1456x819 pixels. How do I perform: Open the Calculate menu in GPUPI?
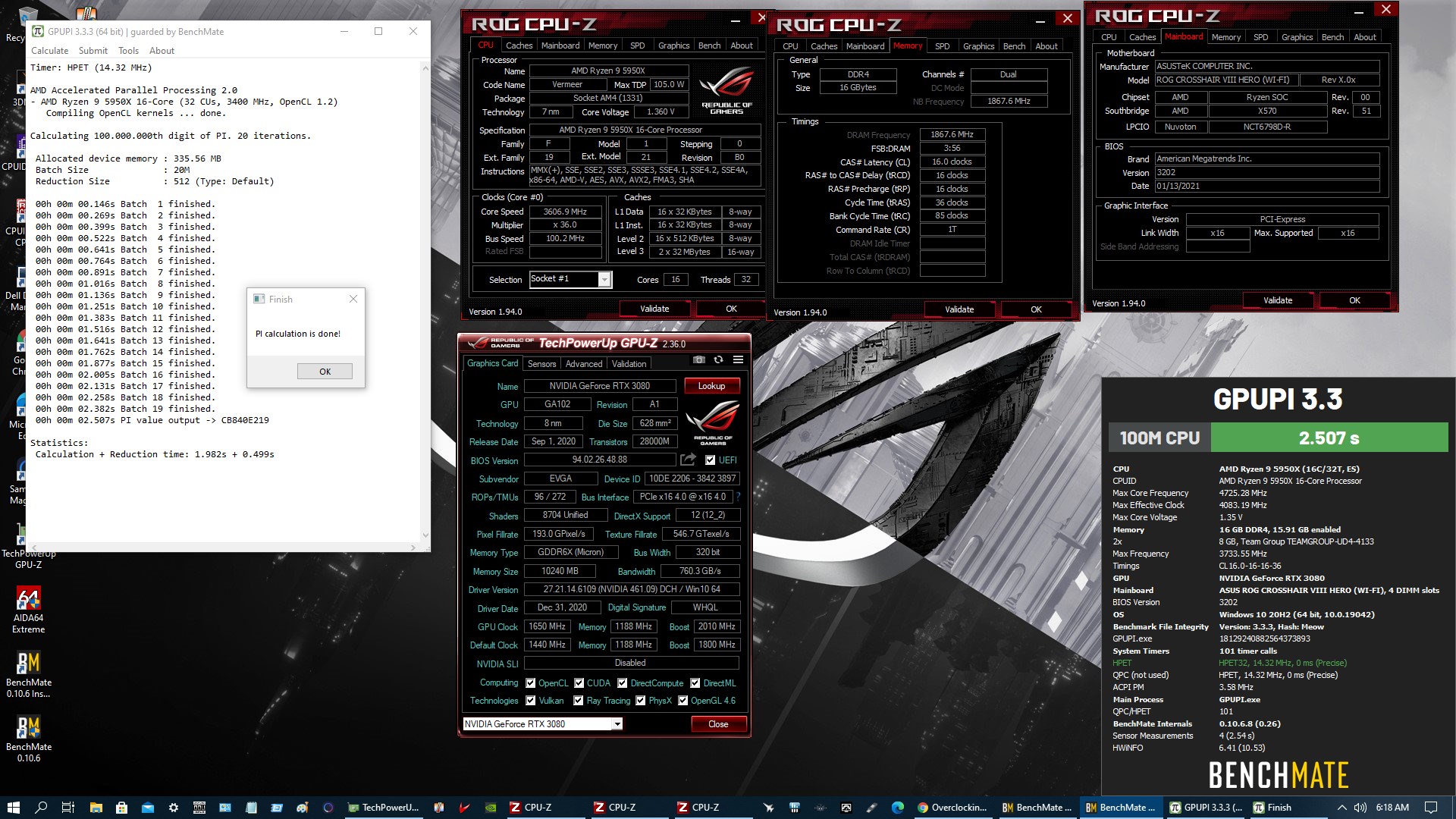[49, 51]
